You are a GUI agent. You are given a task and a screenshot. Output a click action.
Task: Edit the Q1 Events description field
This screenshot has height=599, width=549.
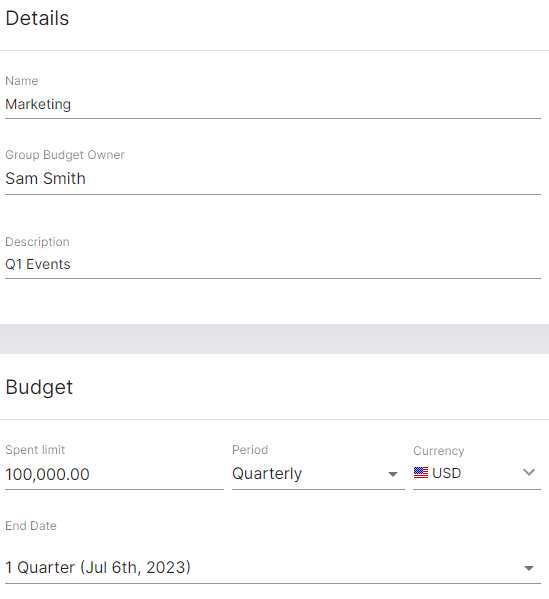[273, 265]
